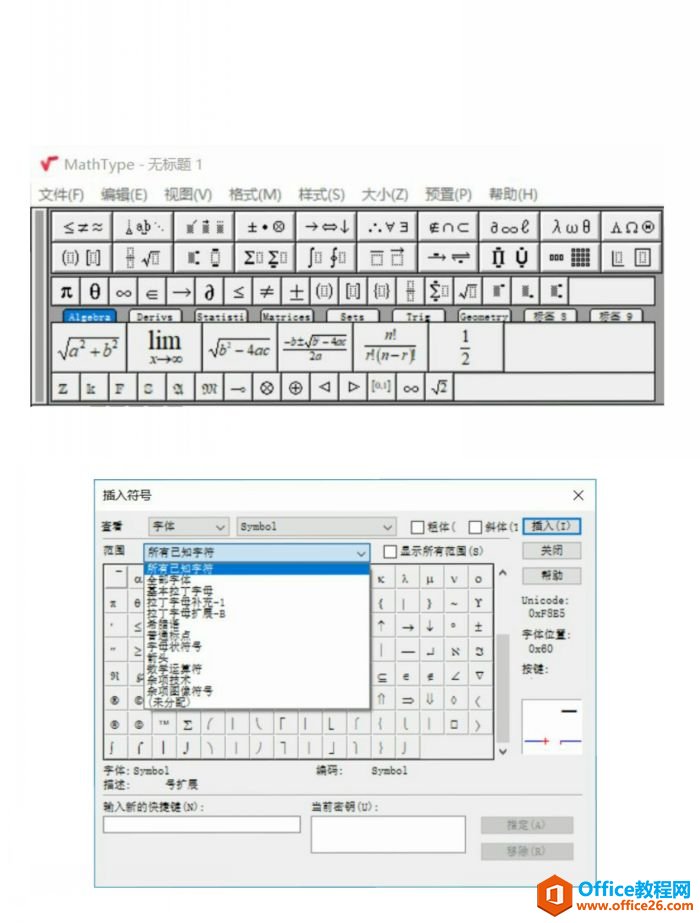This screenshot has width=700, height=923.
Task: Open the 文件(F) menu
Action: coord(61,195)
